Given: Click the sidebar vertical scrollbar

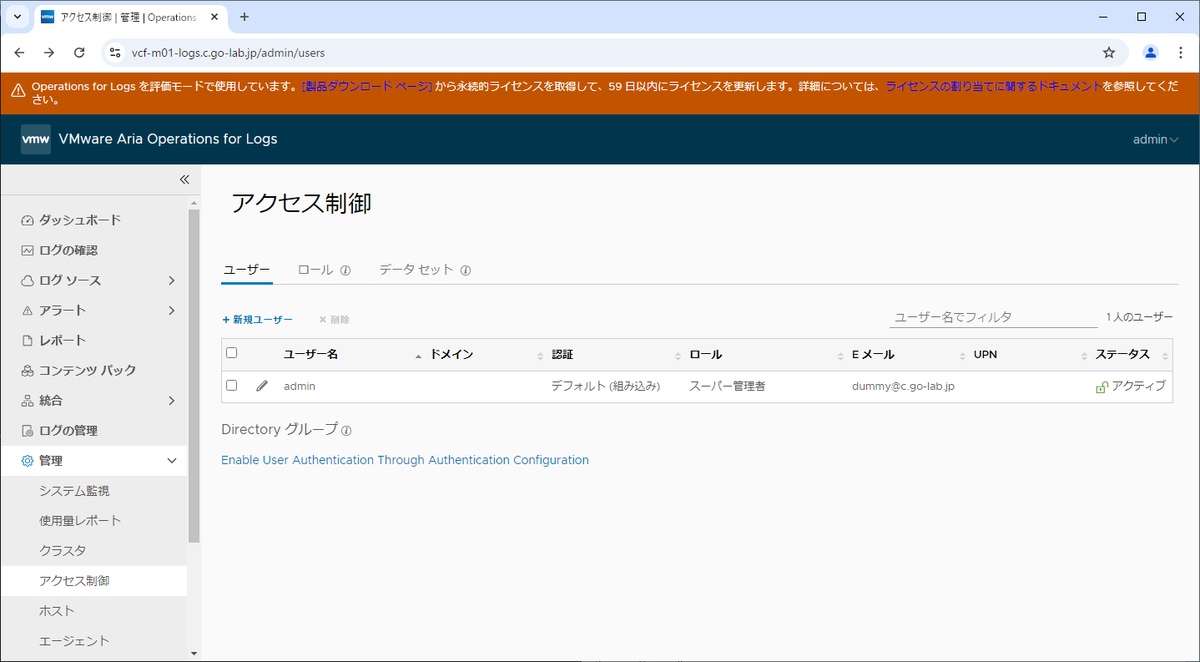Looking at the screenshot, I should point(194,375).
